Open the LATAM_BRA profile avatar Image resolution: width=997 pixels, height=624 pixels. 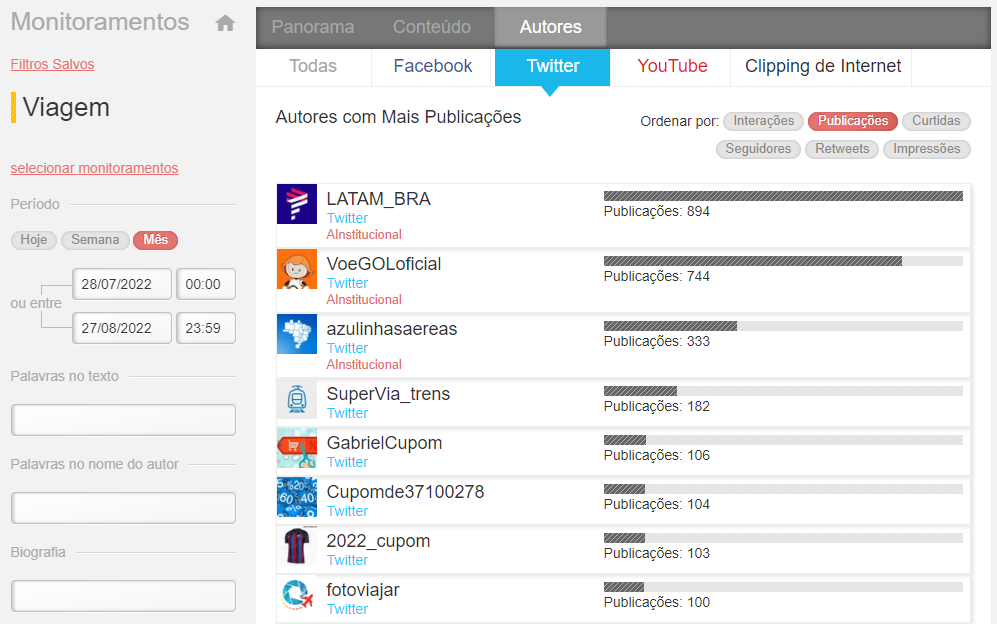tap(297, 204)
